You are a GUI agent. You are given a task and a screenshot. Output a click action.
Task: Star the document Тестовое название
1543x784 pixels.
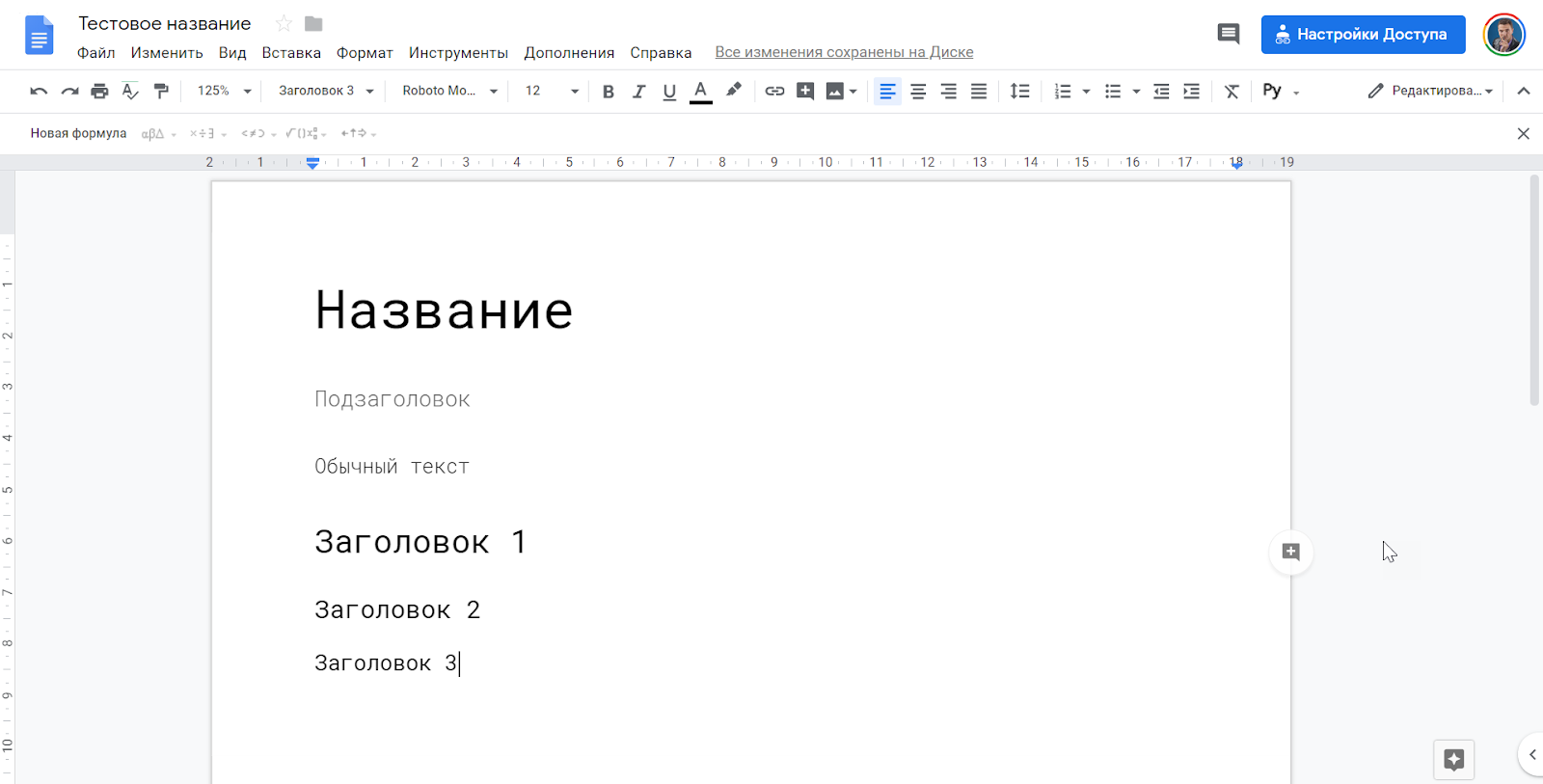[x=284, y=23]
